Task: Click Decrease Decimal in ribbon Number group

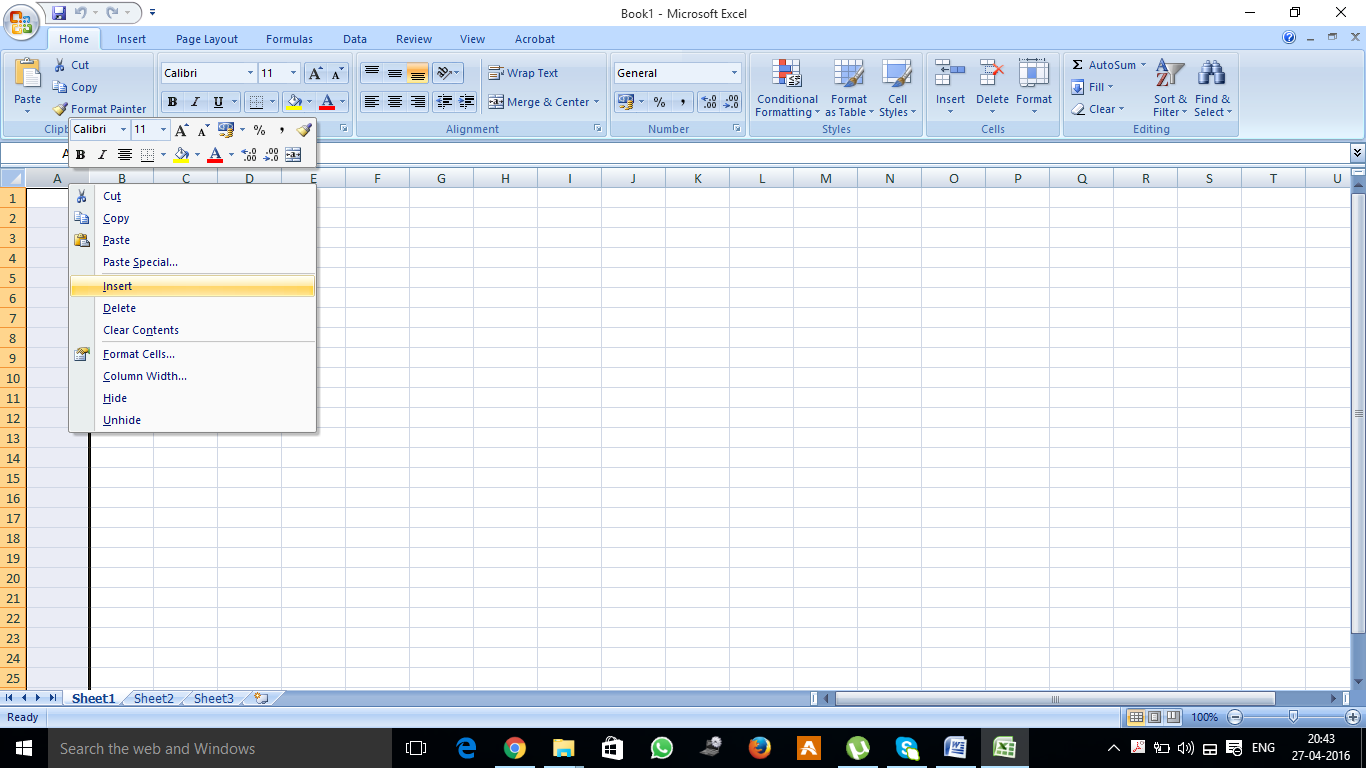Action: click(732, 102)
